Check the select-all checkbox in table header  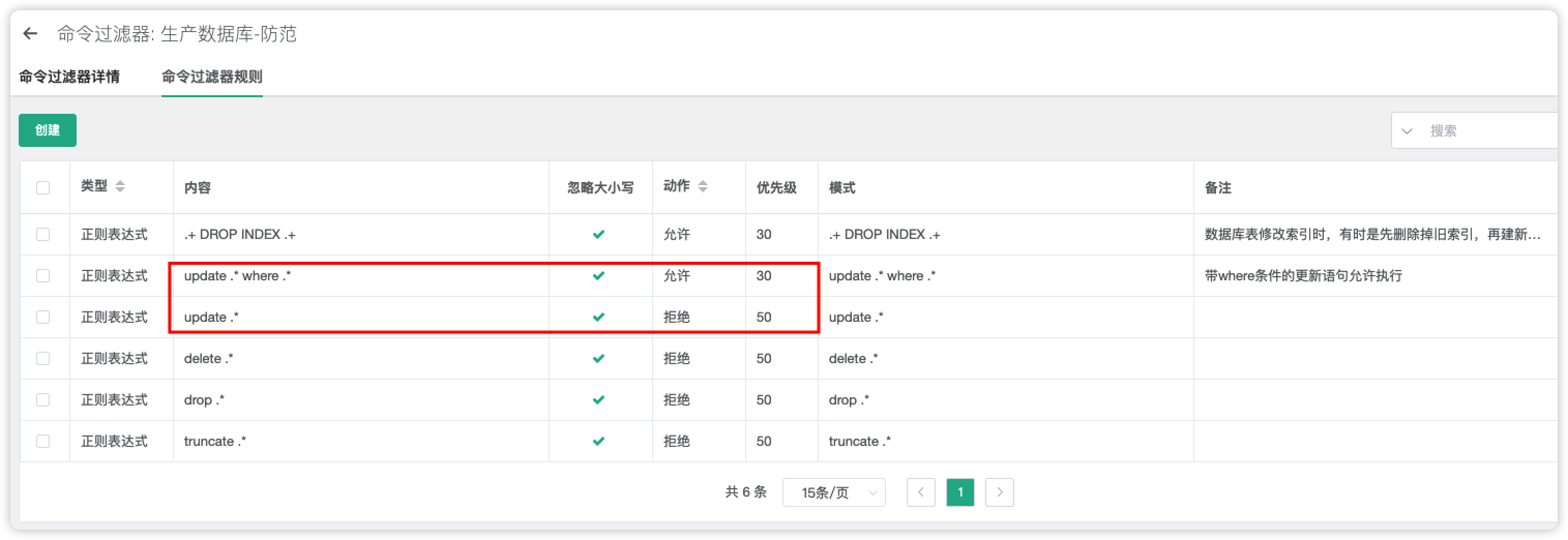click(43, 188)
